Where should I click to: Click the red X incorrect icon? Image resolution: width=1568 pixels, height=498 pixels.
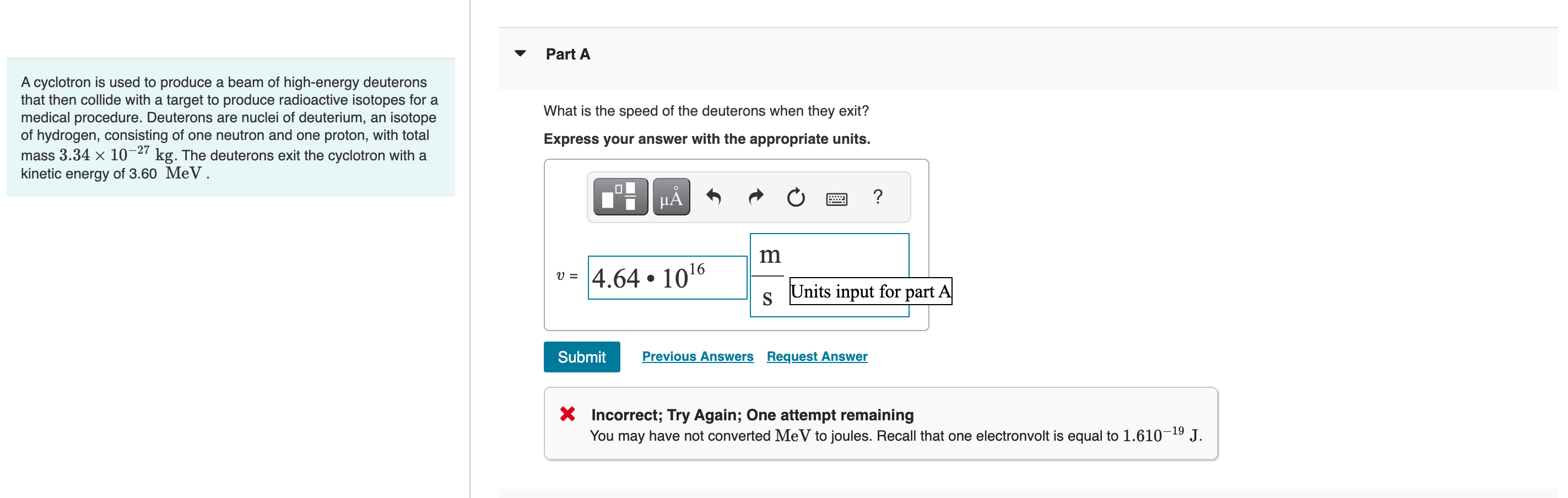tap(567, 414)
